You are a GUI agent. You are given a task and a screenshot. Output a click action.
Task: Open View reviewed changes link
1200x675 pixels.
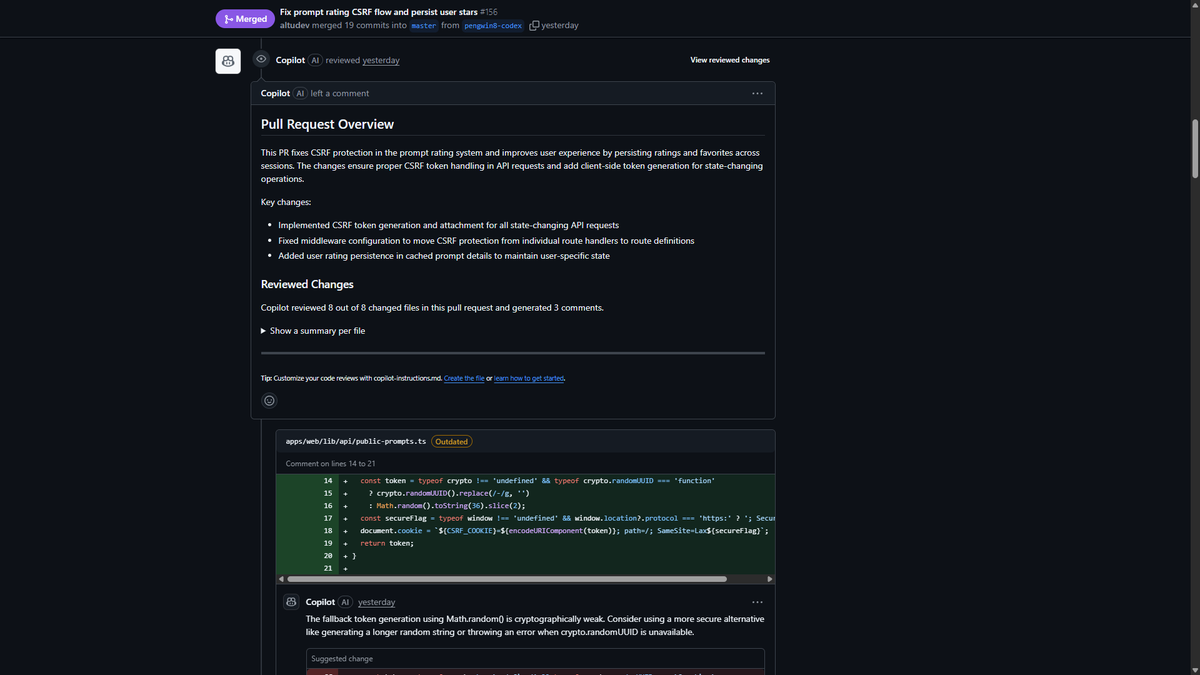pos(730,60)
